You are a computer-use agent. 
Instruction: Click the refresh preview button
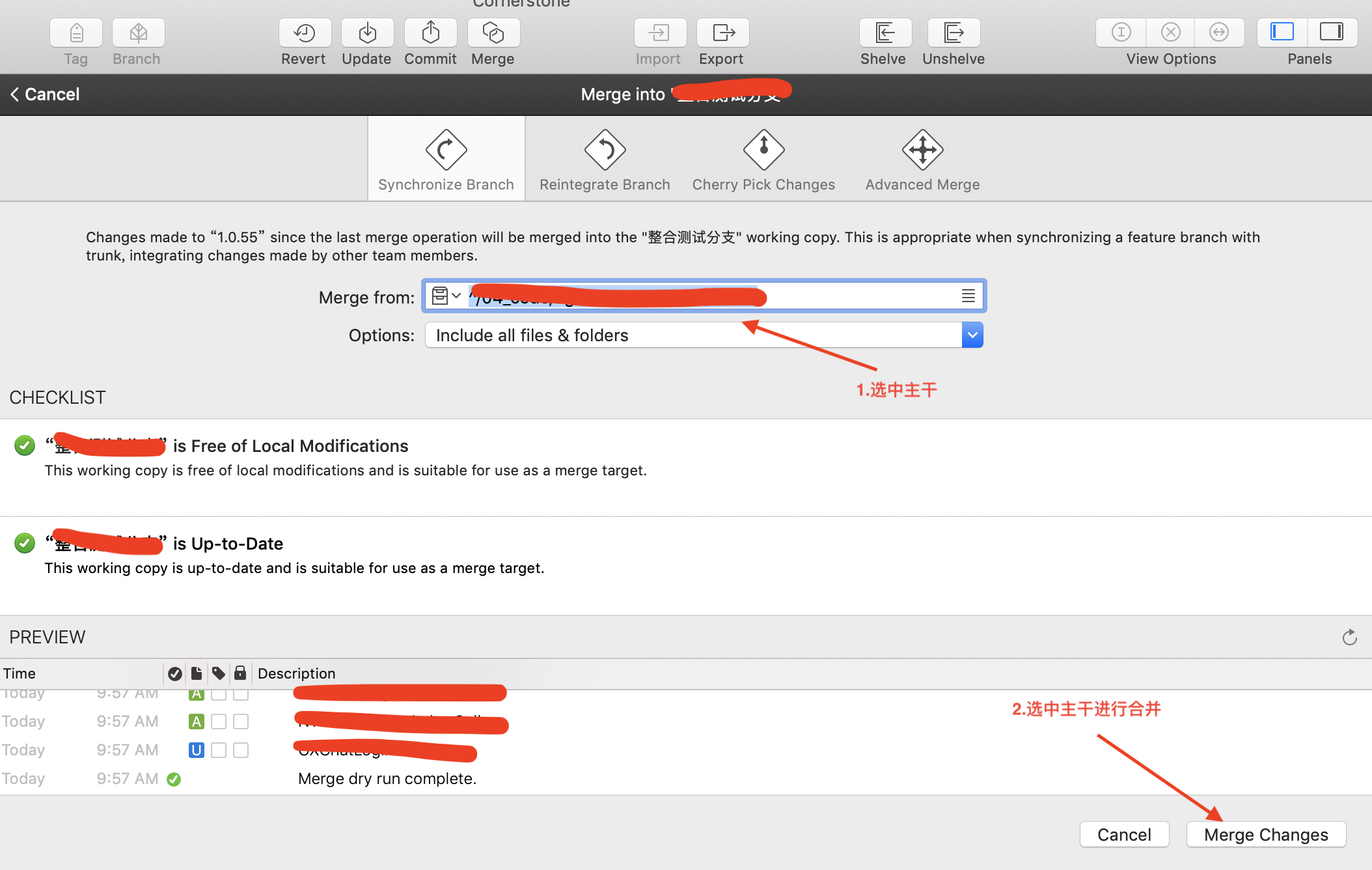click(x=1350, y=637)
